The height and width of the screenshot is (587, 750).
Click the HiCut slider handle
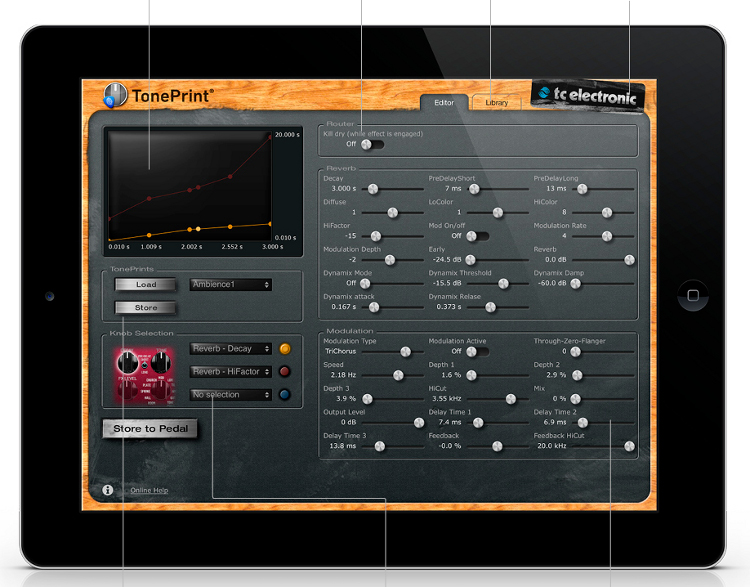[x=511, y=399]
